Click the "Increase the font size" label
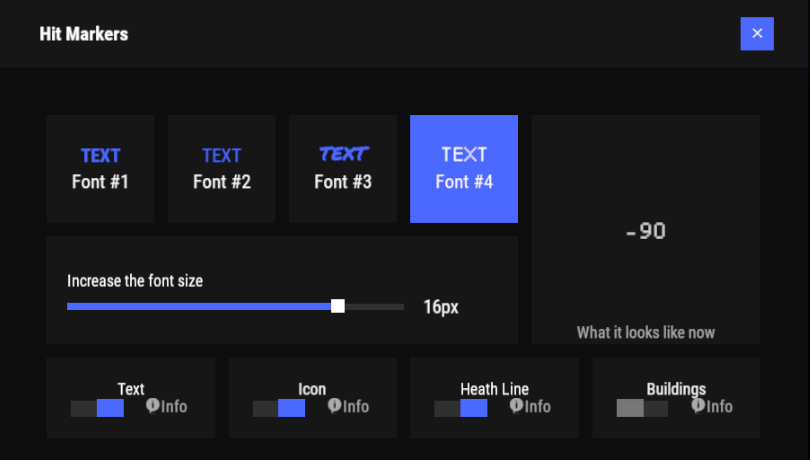 pyautogui.click(x=135, y=281)
